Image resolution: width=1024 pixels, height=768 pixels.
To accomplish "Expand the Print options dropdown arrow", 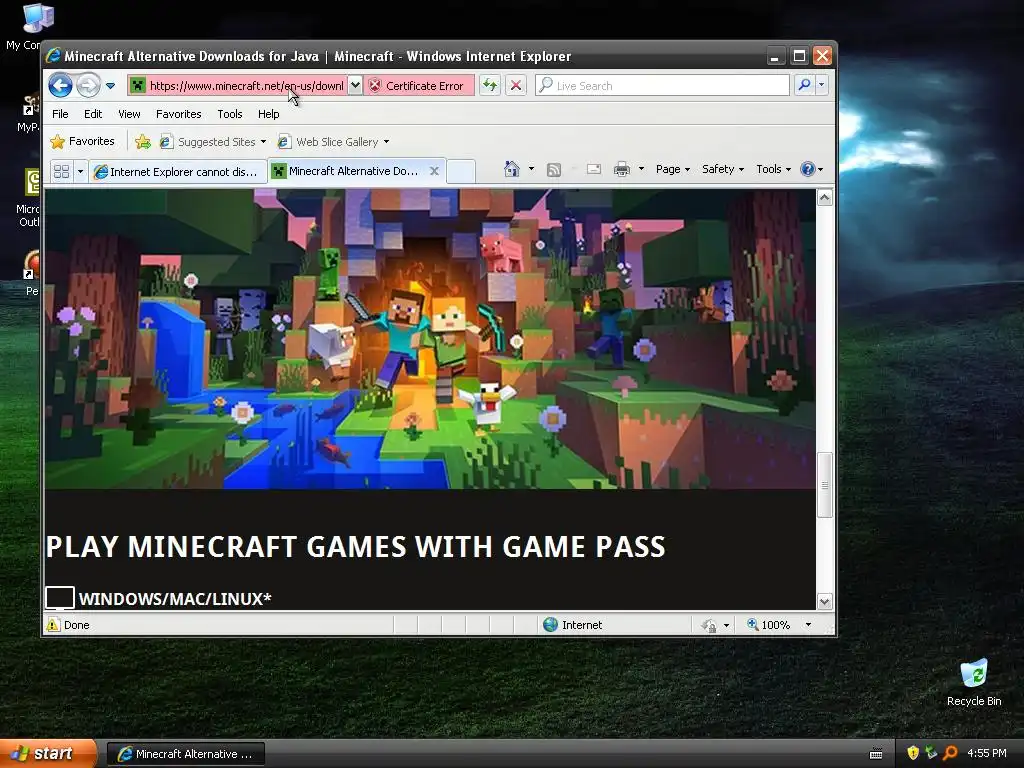I will pos(641,169).
